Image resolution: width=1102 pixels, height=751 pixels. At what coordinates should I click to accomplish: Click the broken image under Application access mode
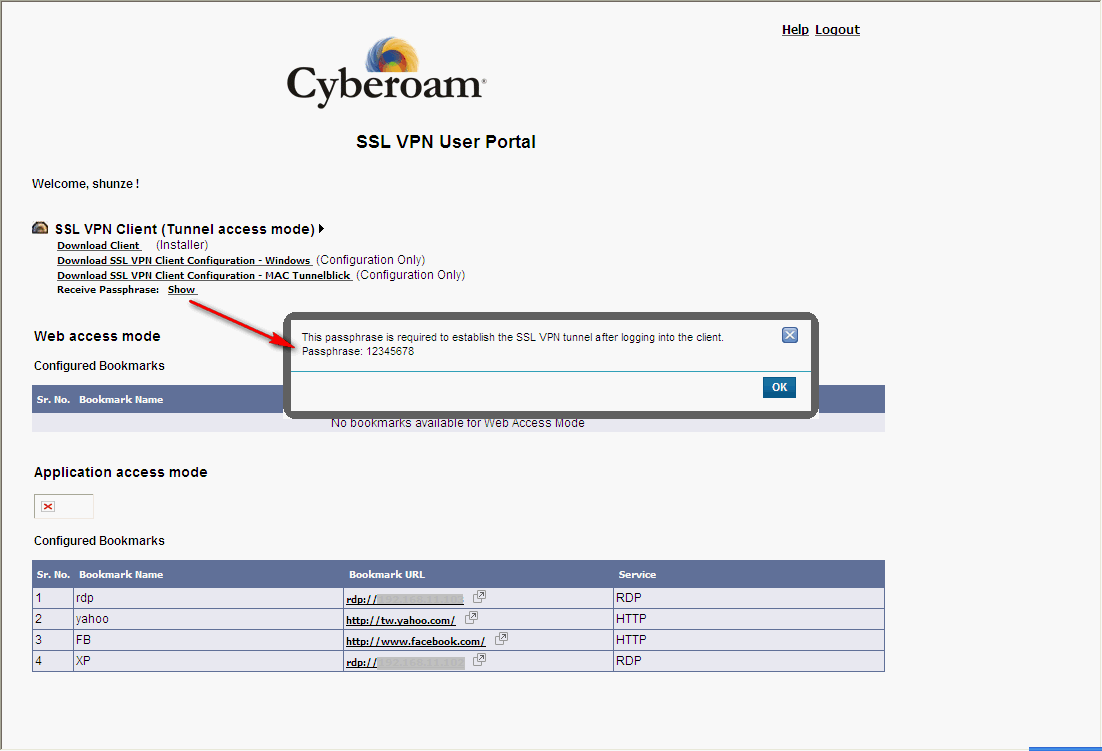[63, 507]
